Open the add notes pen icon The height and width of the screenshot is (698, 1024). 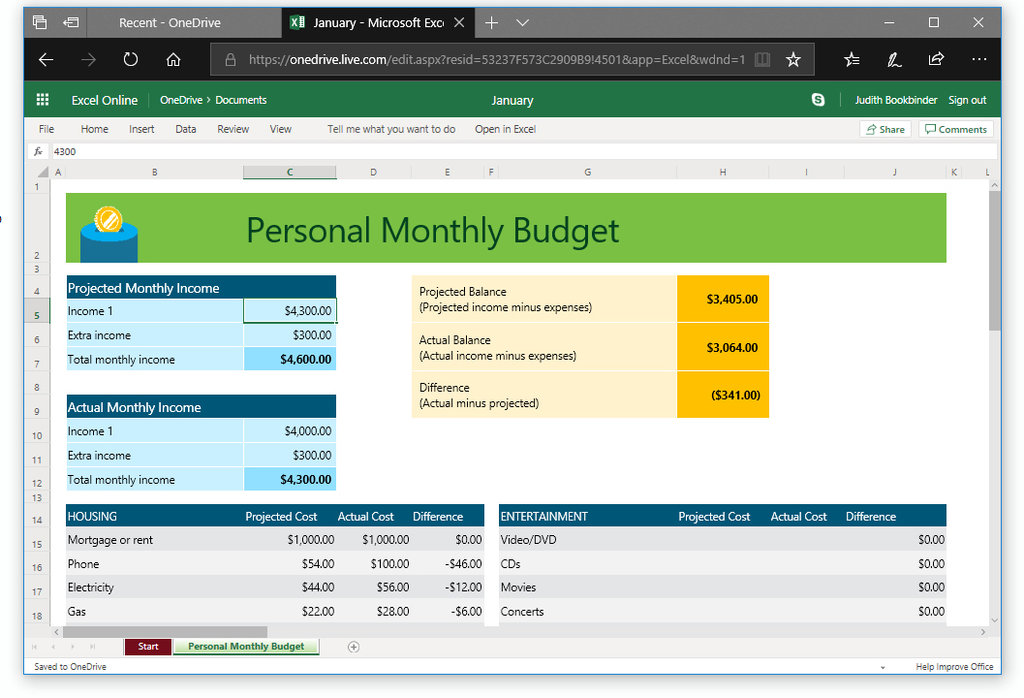[x=894, y=59]
